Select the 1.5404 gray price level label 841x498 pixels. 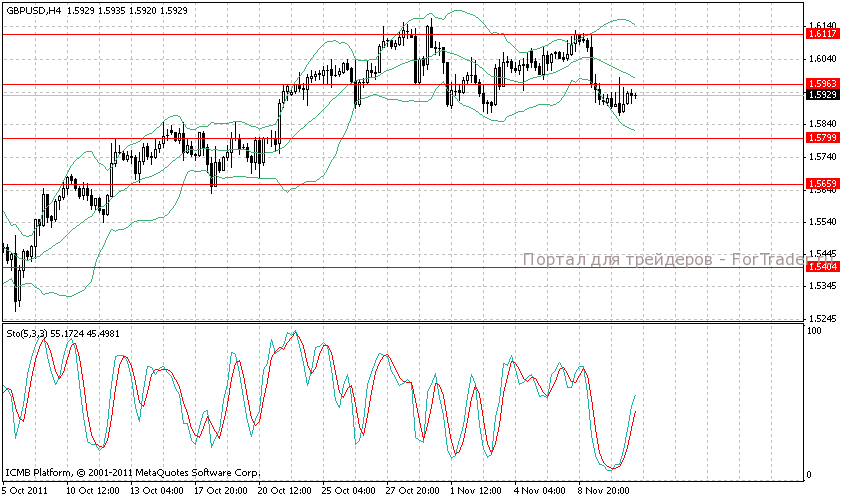pyautogui.click(x=820, y=268)
